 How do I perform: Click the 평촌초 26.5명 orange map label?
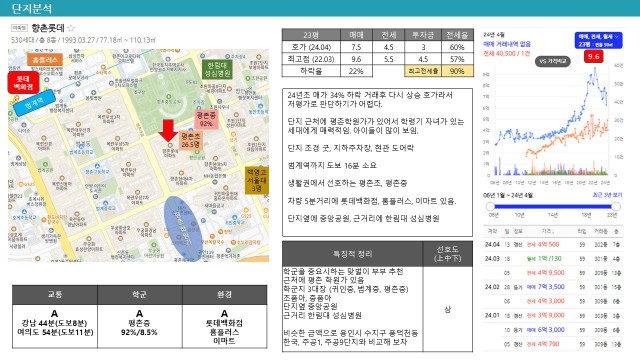pos(191,140)
